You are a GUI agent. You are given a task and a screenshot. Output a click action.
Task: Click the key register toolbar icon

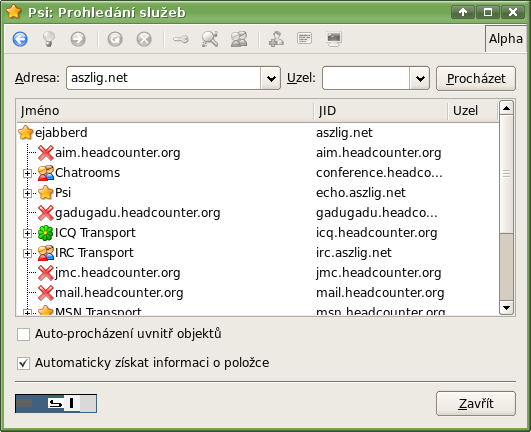(180, 40)
